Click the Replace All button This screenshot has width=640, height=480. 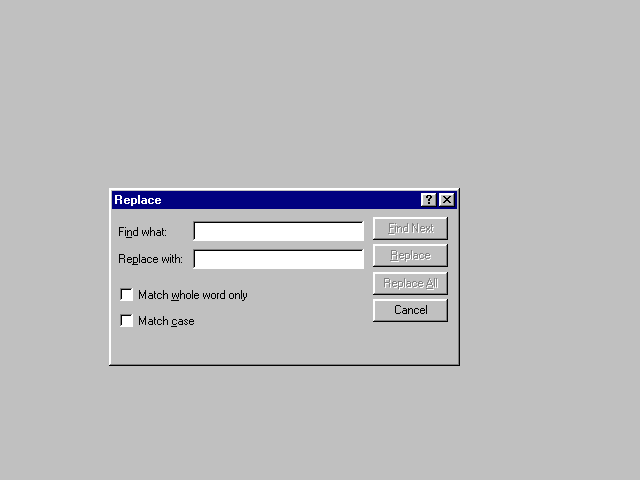click(x=410, y=283)
